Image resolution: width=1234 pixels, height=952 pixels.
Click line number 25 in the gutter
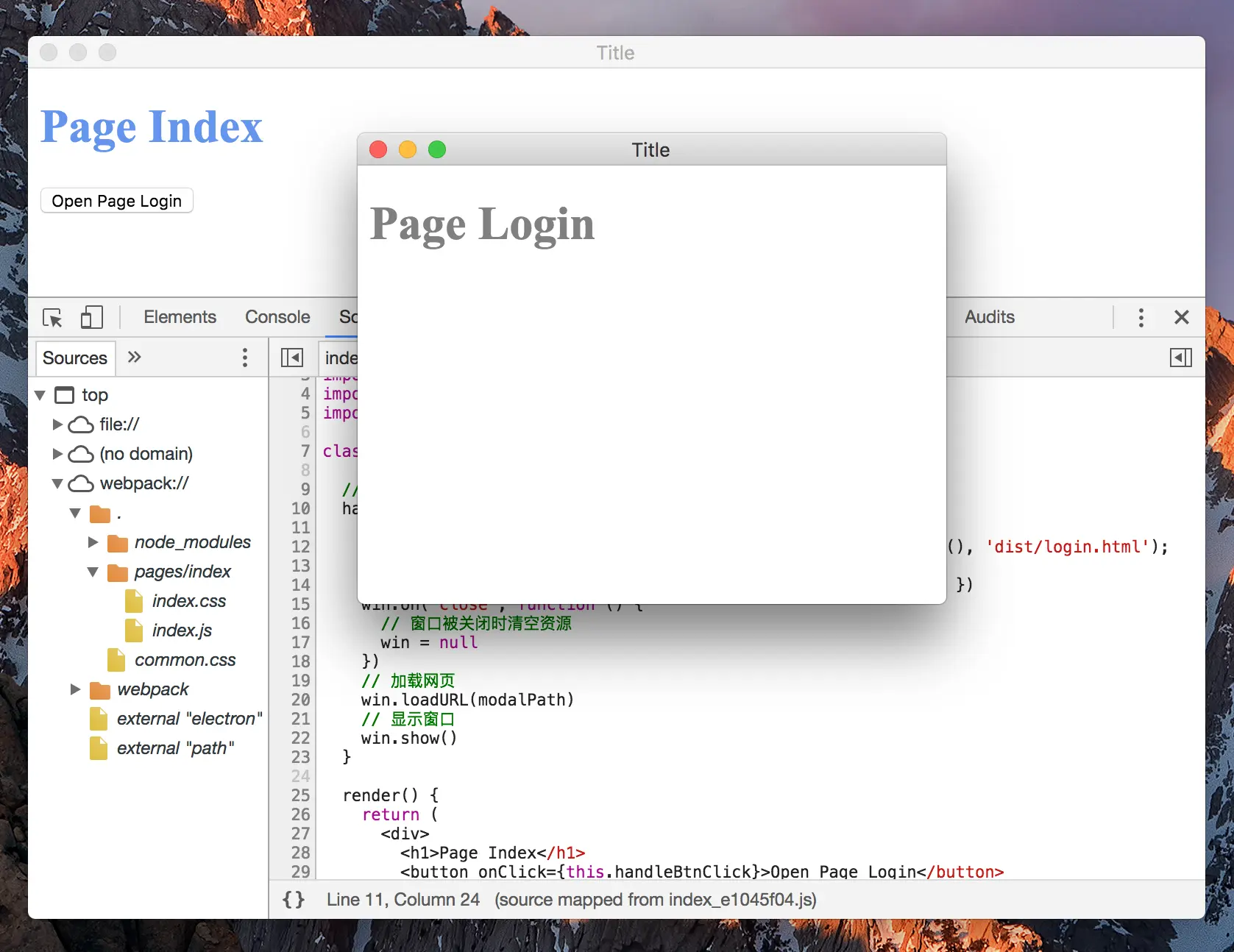[301, 795]
